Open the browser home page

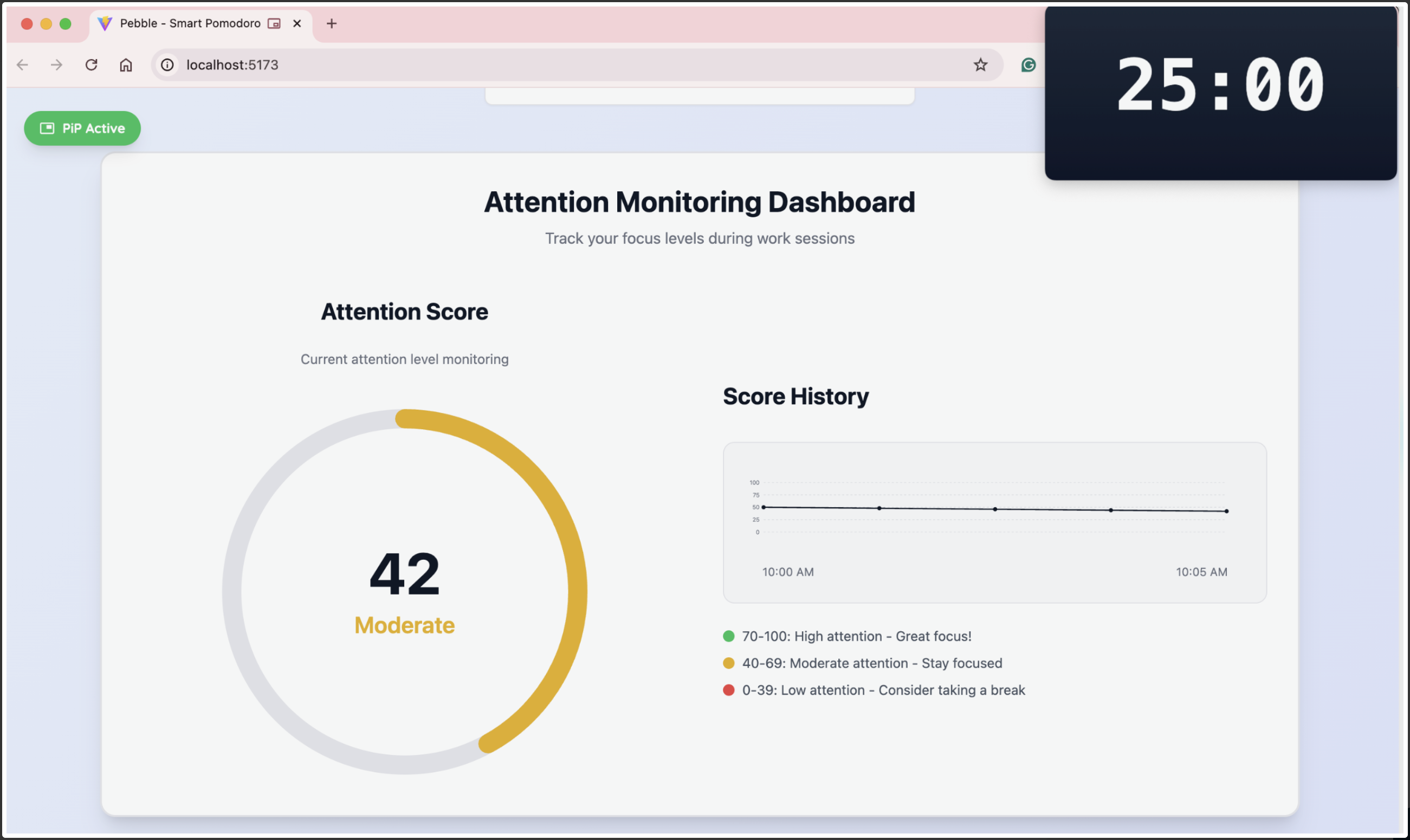coord(126,64)
